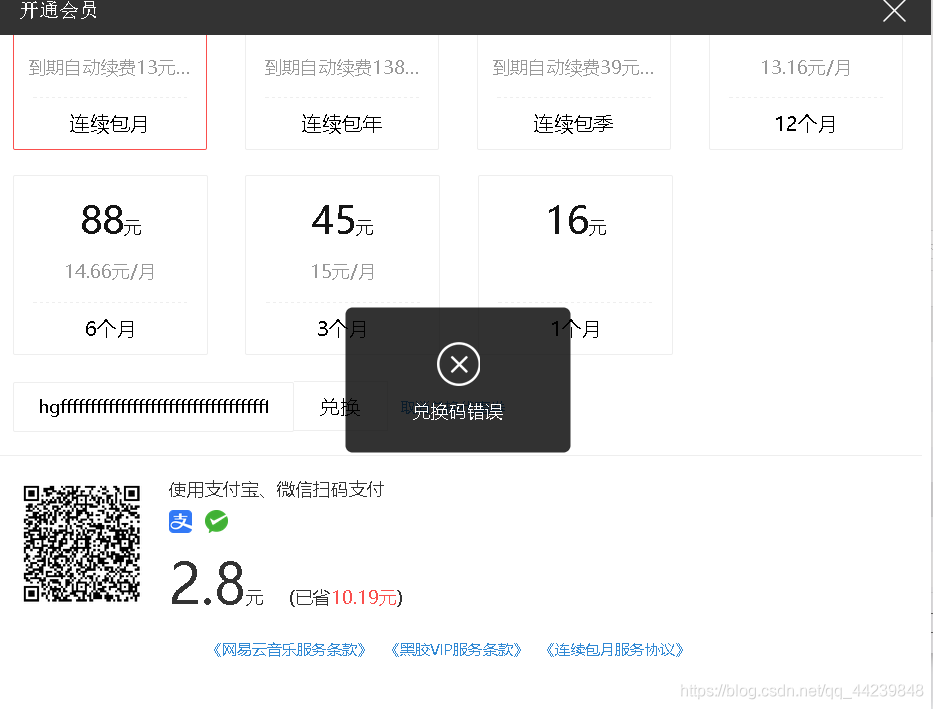This screenshot has width=933, height=709.
Task: Click the 13.16元/月 price text
Action: (x=806, y=68)
